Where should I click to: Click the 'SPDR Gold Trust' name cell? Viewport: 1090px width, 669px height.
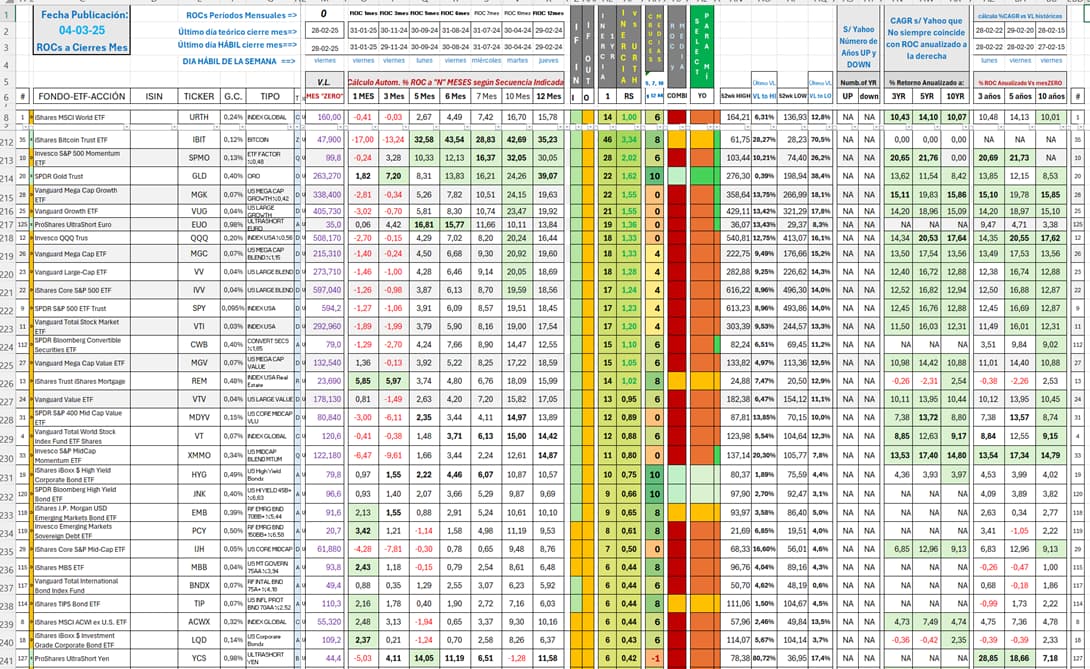(81, 177)
